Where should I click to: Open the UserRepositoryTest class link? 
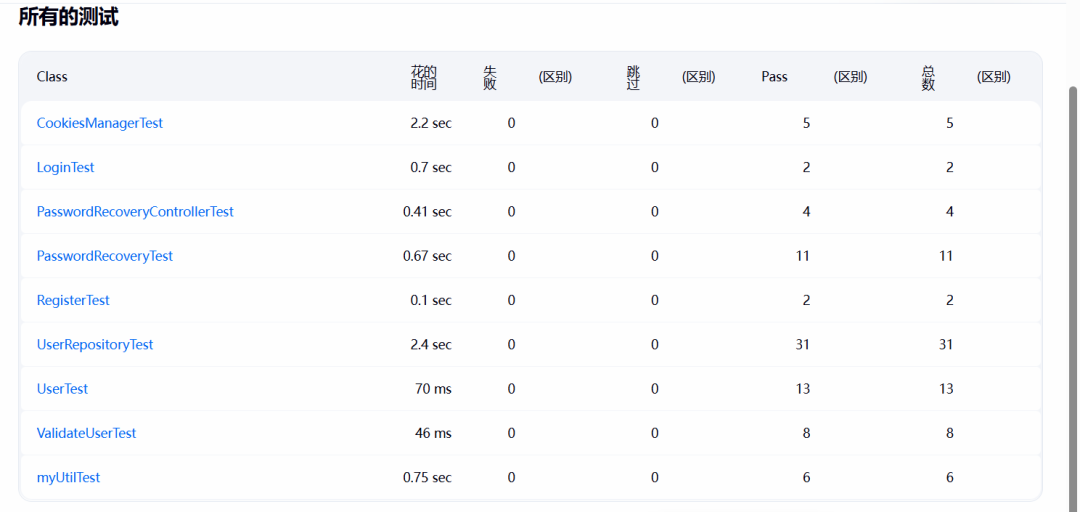(95, 345)
